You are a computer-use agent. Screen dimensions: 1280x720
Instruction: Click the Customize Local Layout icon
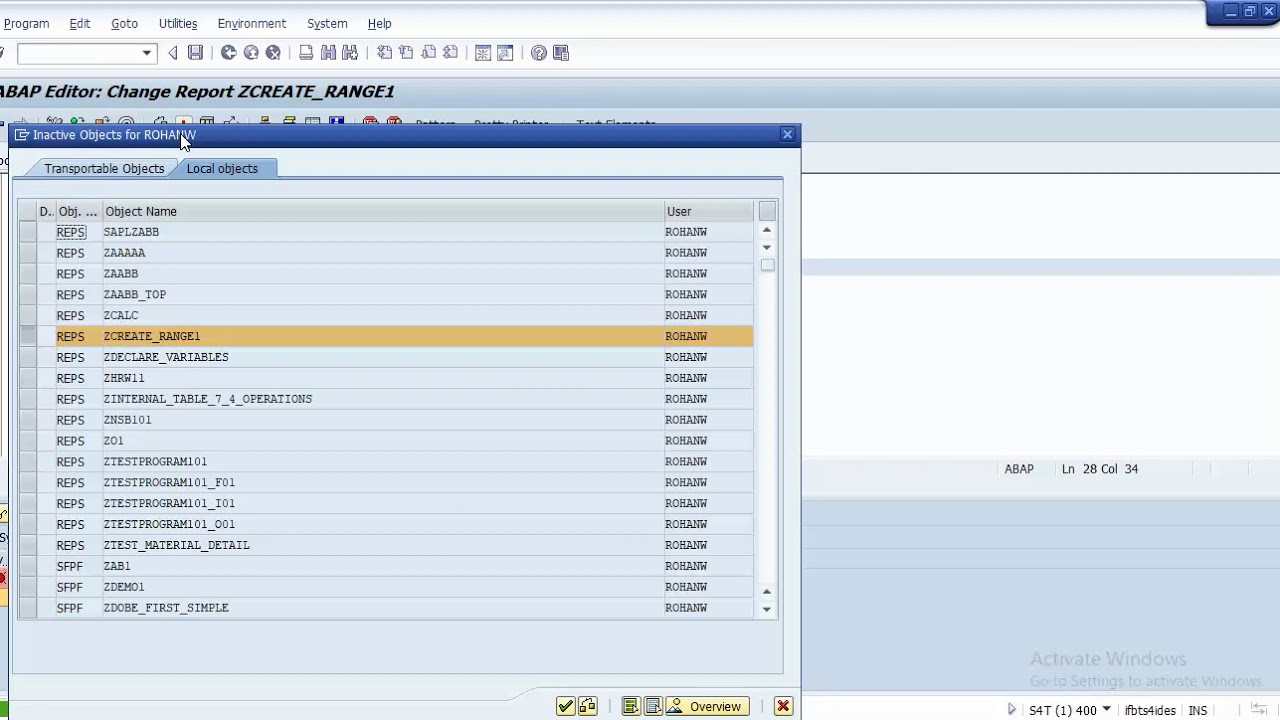pyautogui.click(x=561, y=53)
